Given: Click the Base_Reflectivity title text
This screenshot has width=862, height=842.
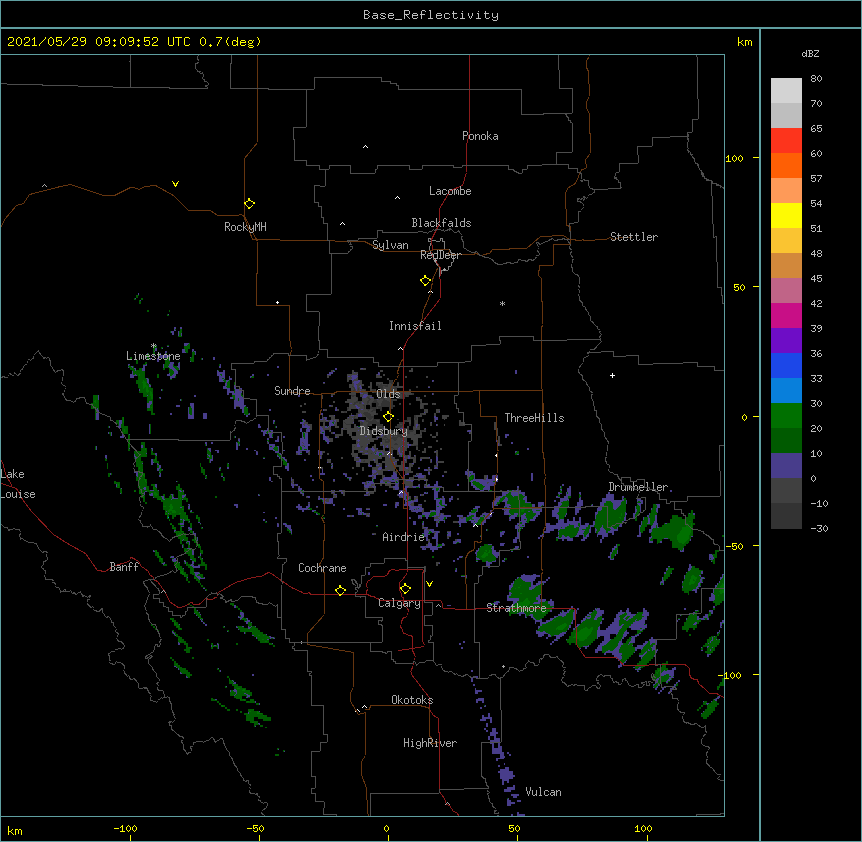Looking at the screenshot, I should point(431,15).
